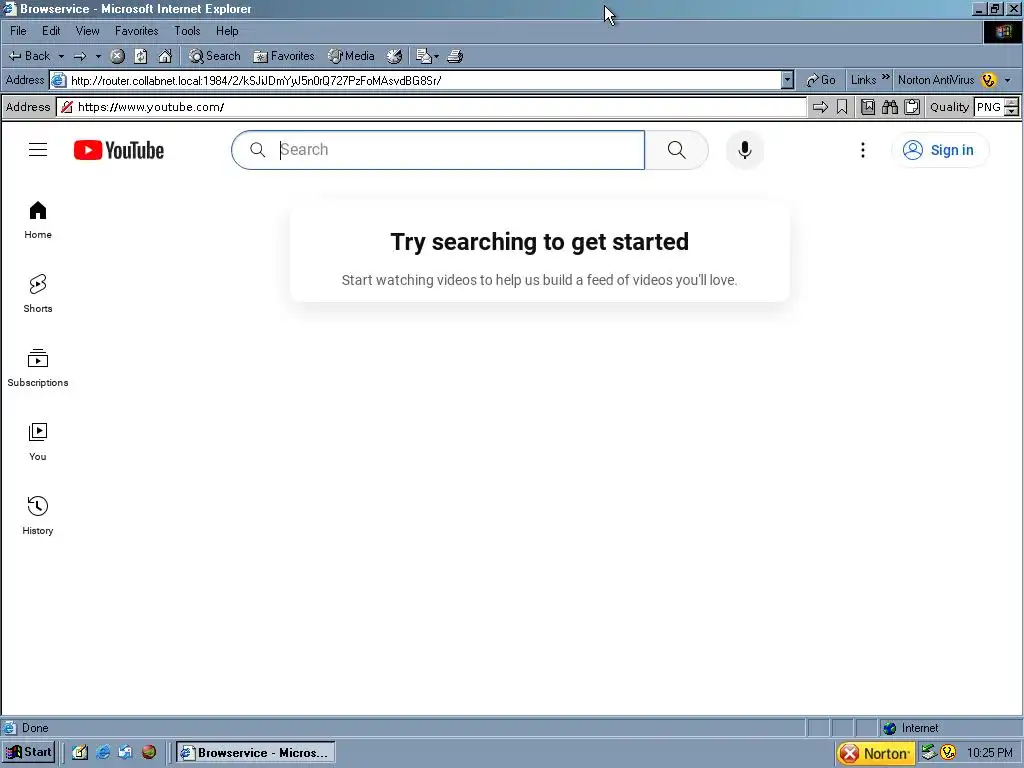
Task: Open the IE Media toolbar button
Action: tap(351, 56)
